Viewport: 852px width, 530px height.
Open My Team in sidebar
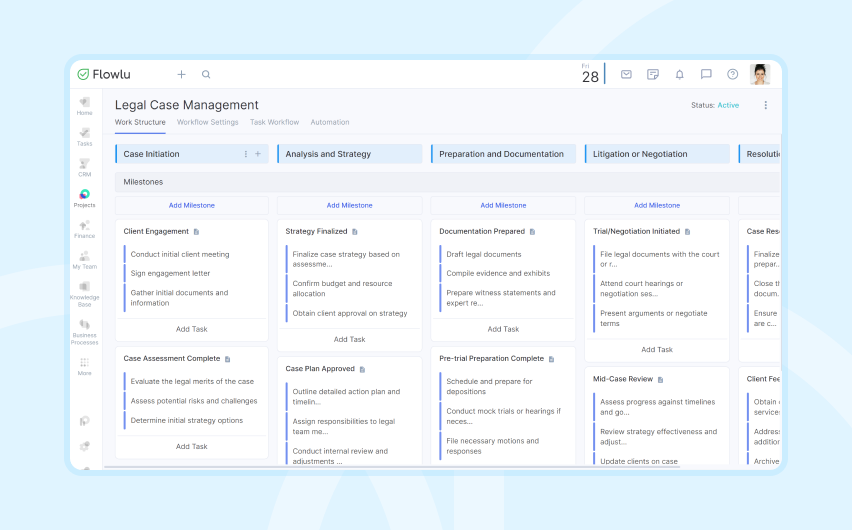point(84,260)
